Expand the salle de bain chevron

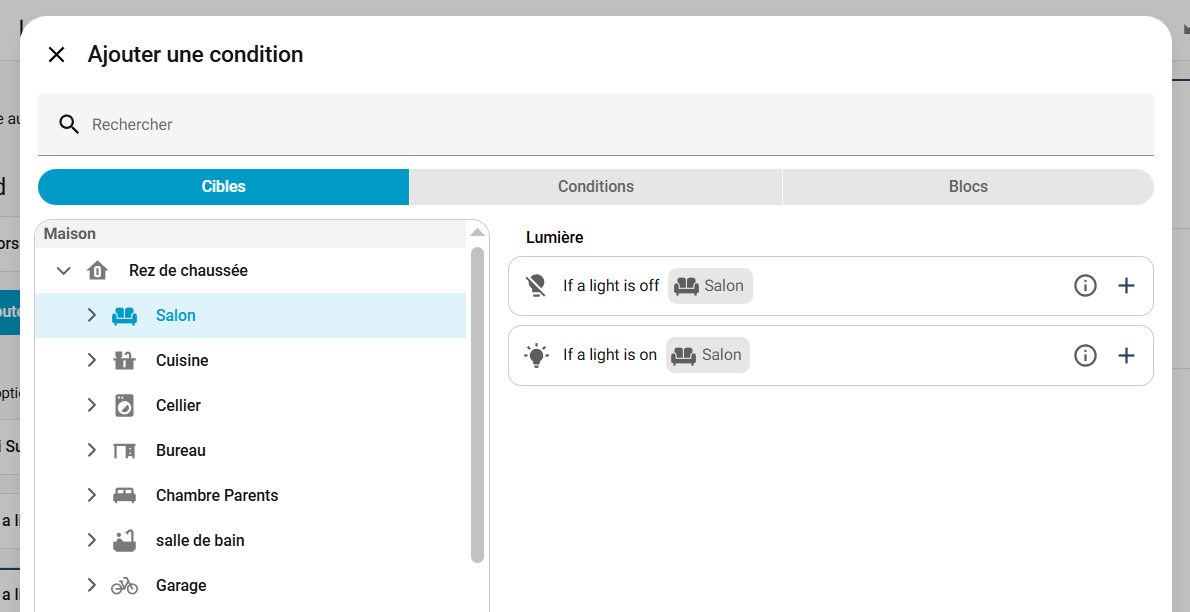pyautogui.click(x=92, y=541)
